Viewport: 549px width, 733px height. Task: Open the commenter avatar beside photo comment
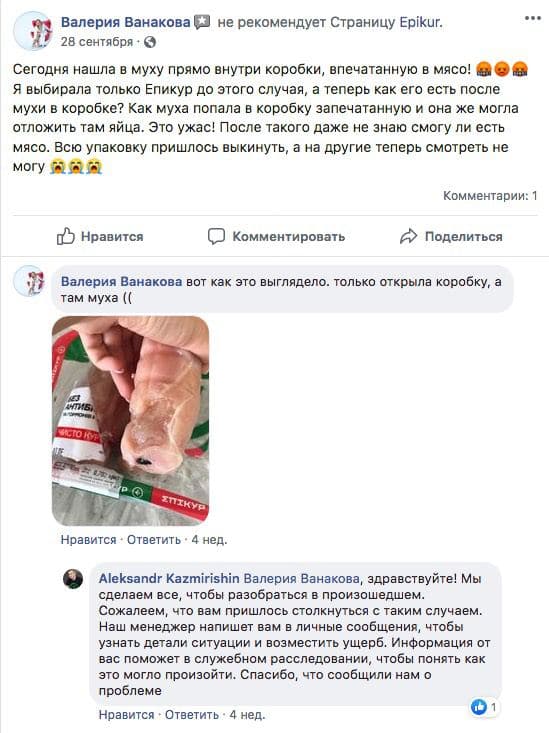pyautogui.click(x=29, y=281)
